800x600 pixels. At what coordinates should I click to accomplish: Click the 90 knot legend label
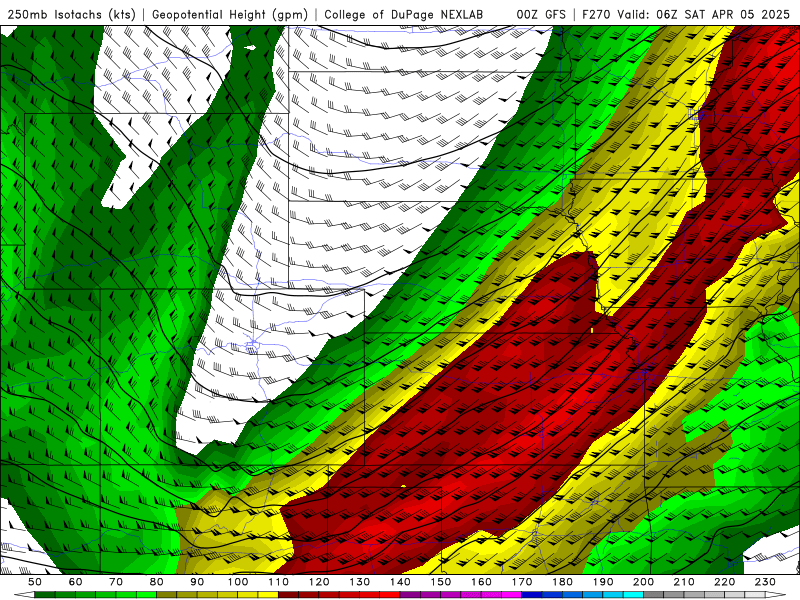pos(197,582)
